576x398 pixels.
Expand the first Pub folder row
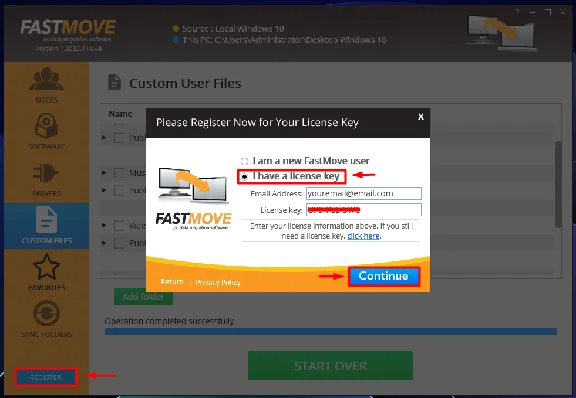104,137
